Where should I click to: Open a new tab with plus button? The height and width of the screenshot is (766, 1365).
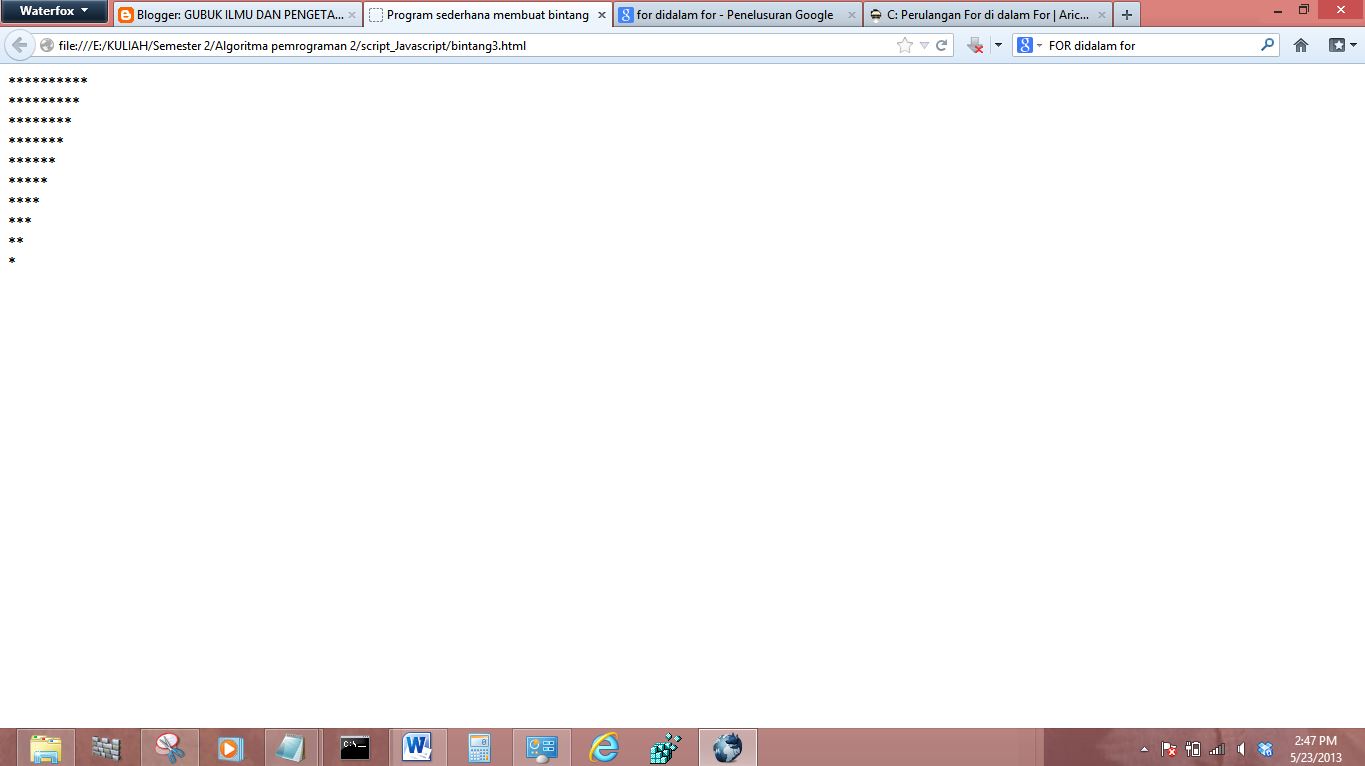[1127, 15]
